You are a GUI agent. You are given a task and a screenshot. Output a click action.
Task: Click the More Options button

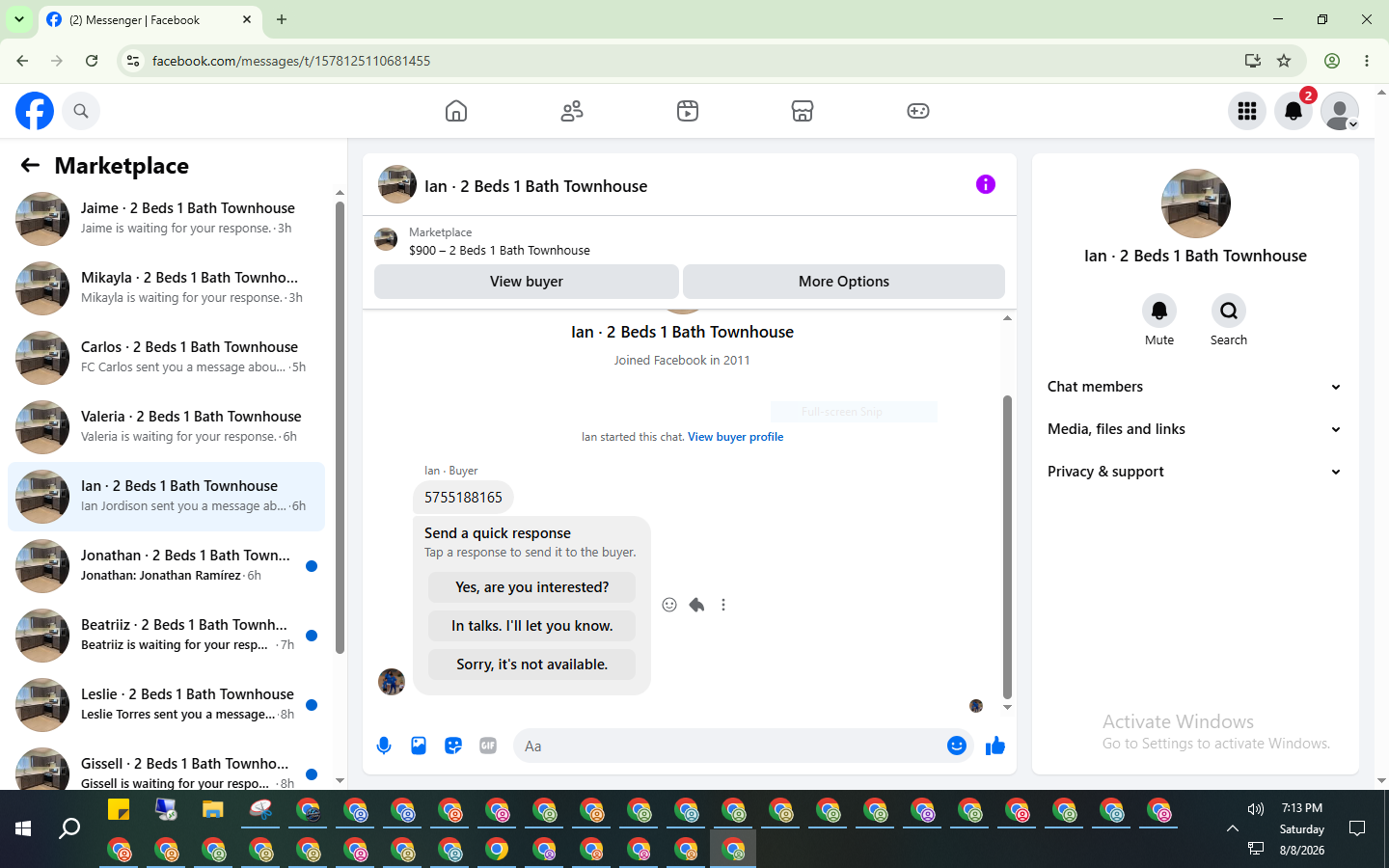coord(844,282)
